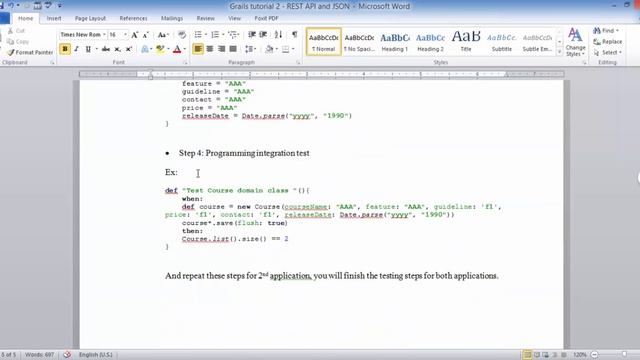Open the Font name dropdown
640x360 pixels.
104,35
